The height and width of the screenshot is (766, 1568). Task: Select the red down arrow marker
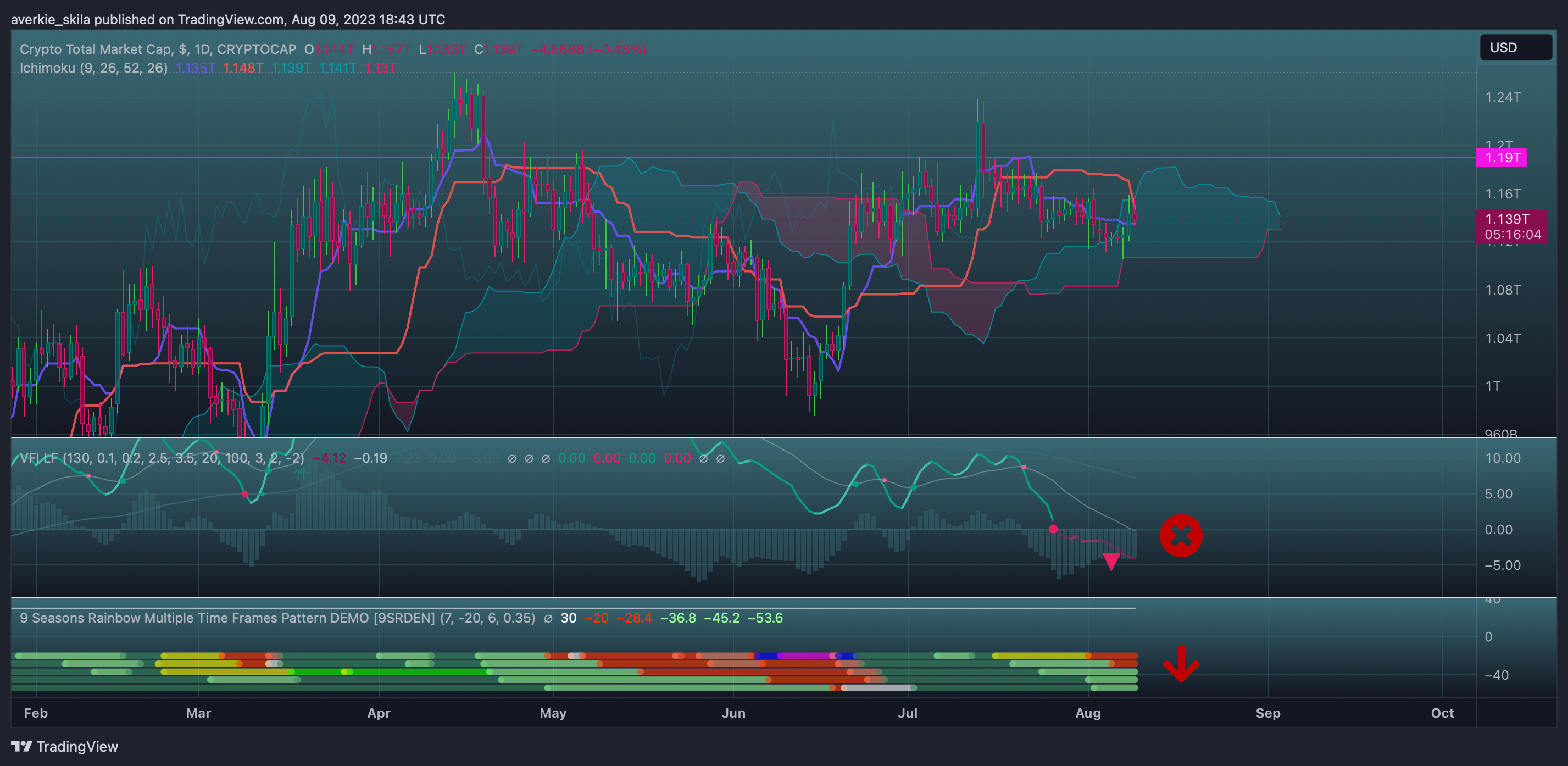click(x=1181, y=664)
